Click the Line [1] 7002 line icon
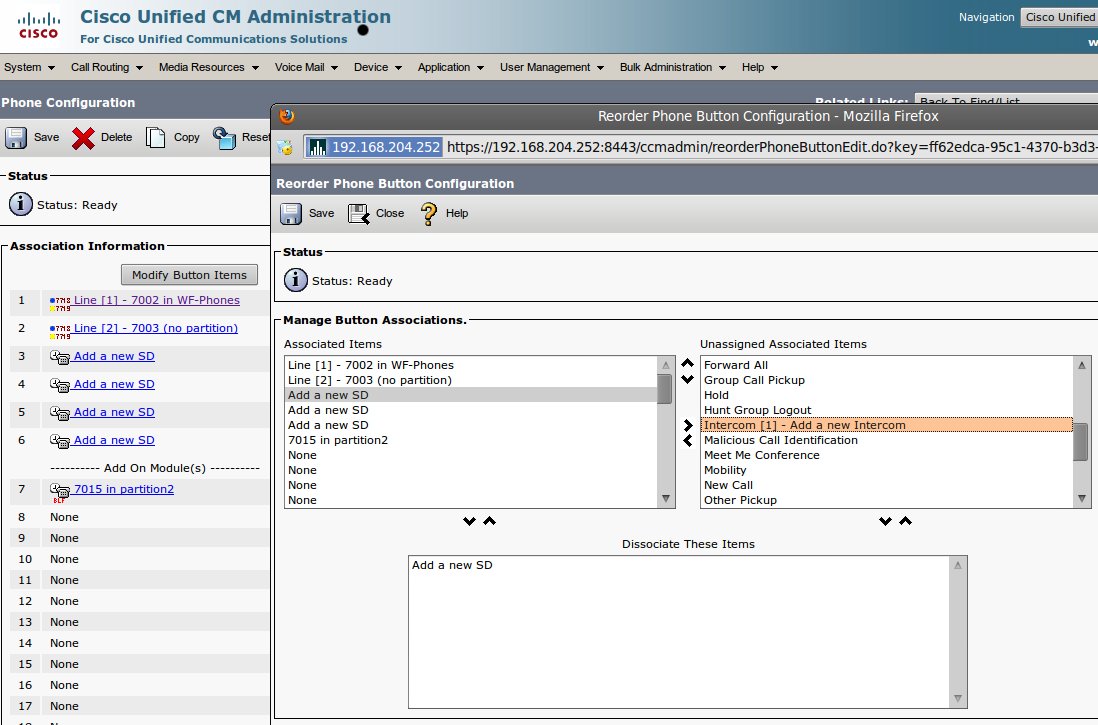The height and width of the screenshot is (725, 1098). (x=60, y=303)
